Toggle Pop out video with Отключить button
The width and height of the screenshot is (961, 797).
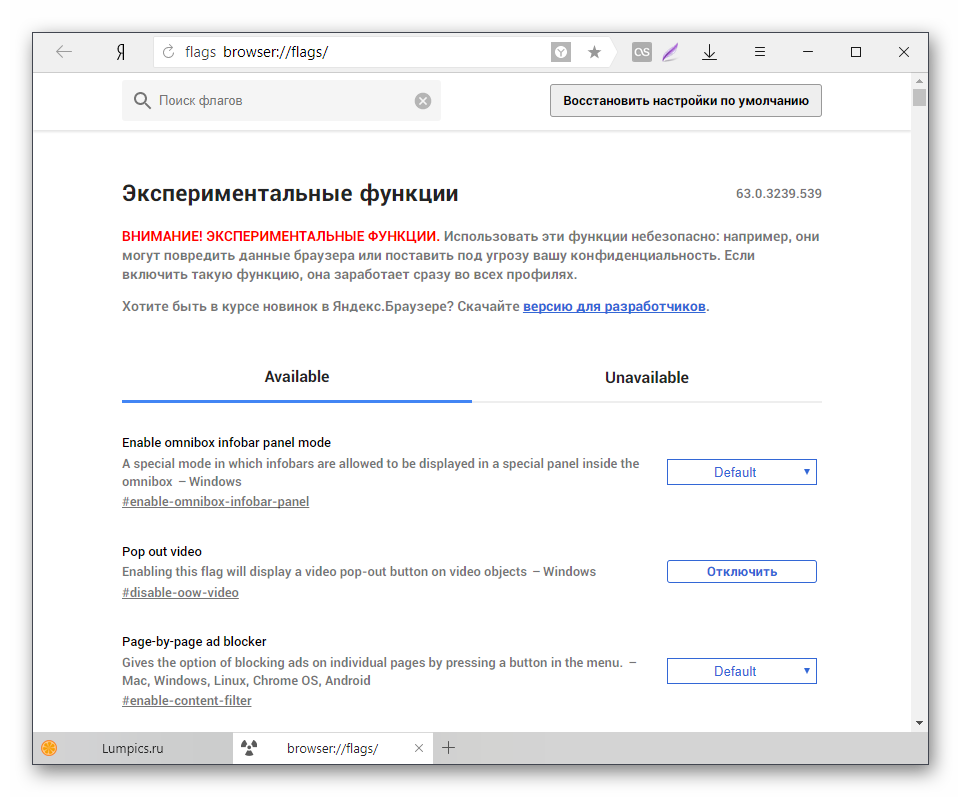[741, 572]
